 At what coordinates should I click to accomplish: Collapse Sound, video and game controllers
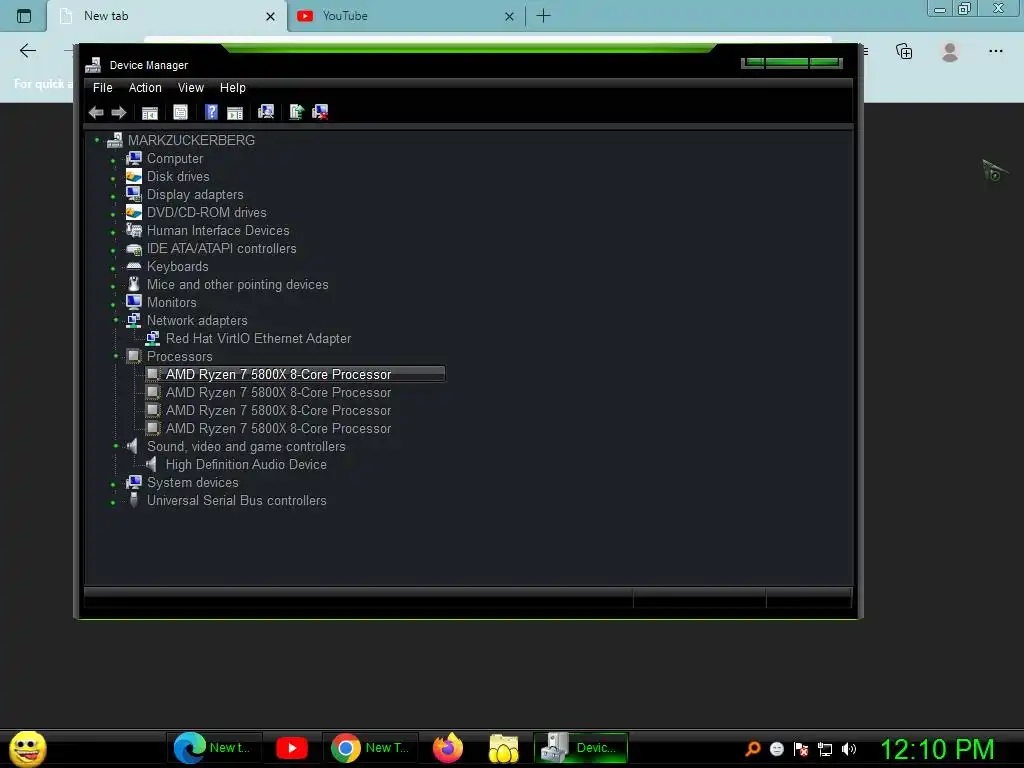coord(116,446)
